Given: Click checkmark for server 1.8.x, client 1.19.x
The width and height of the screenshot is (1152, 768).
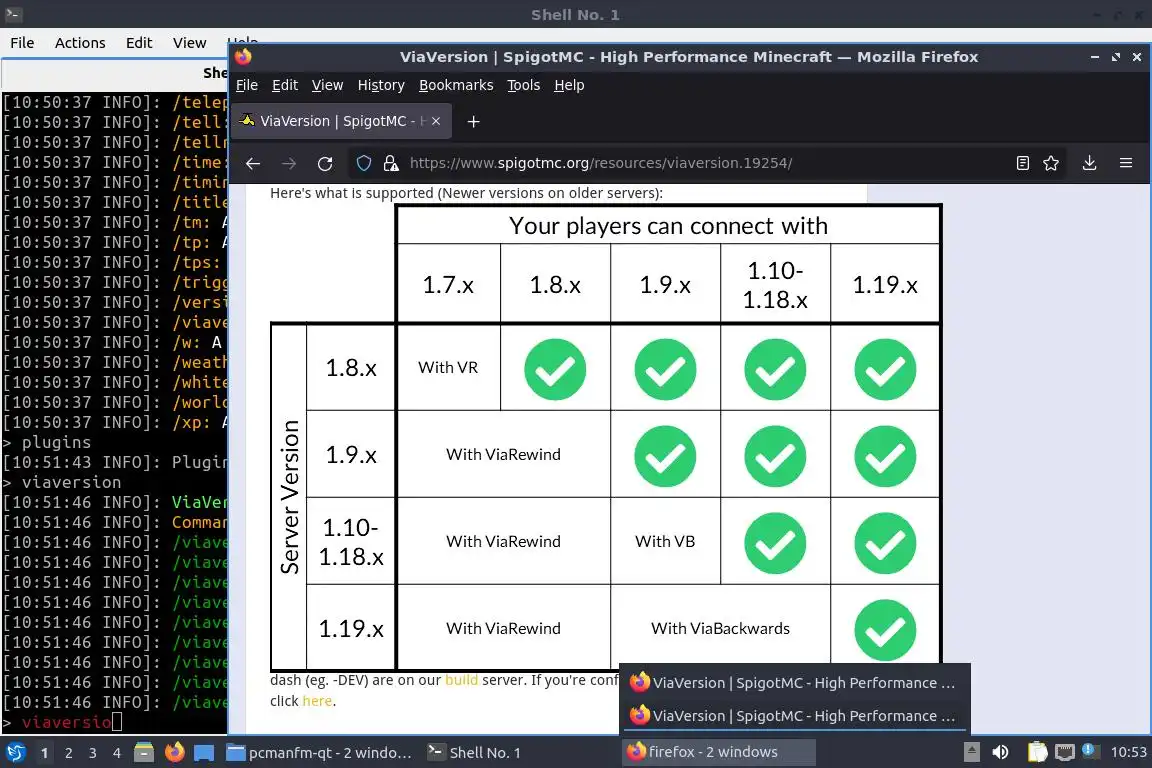Looking at the screenshot, I should [x=885, y=369].
